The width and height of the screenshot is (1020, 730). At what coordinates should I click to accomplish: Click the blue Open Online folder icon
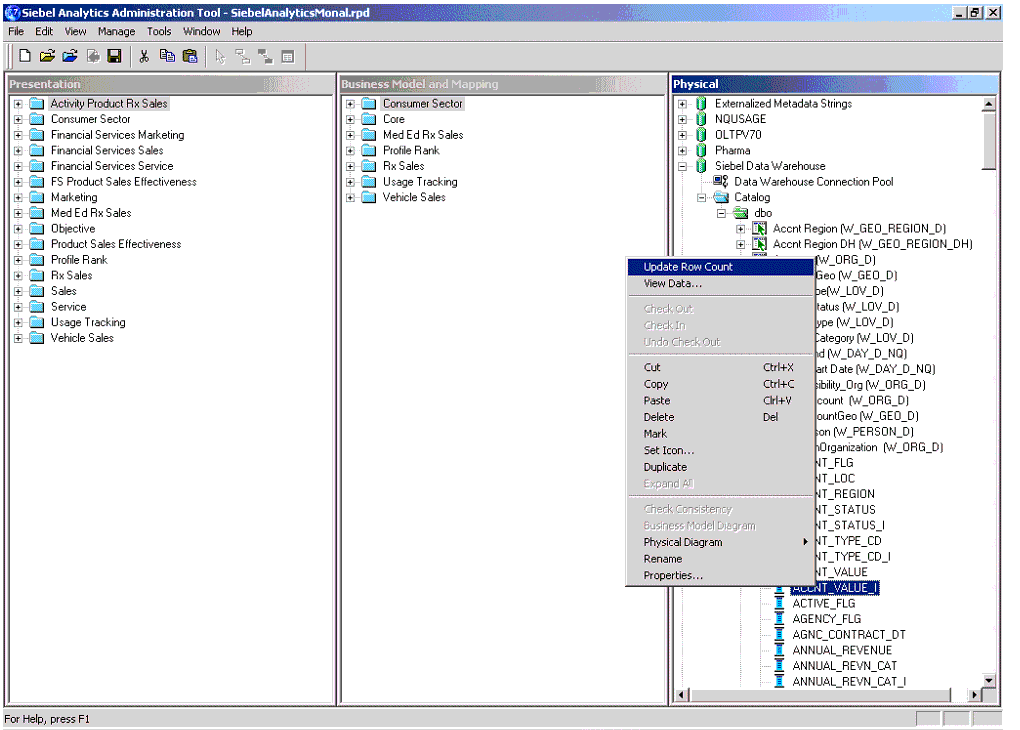pyautogui.click(x=70, y=56)
